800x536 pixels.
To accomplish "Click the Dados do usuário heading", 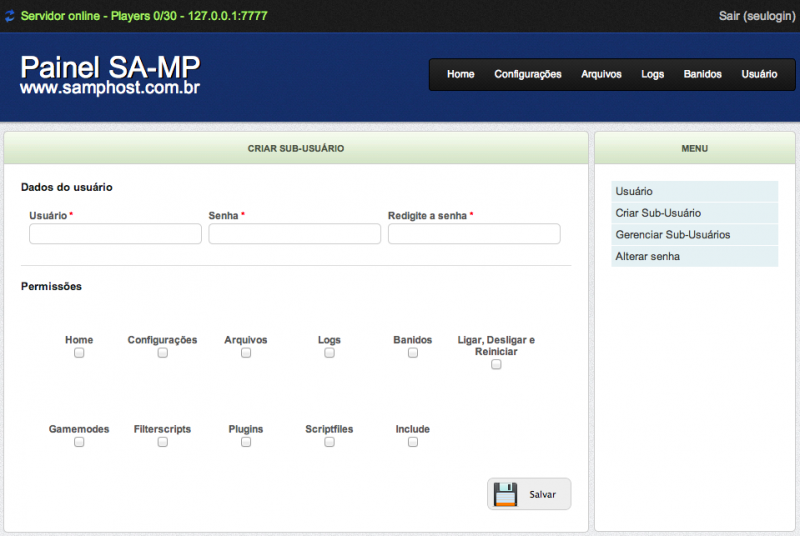I will (67, 187).
